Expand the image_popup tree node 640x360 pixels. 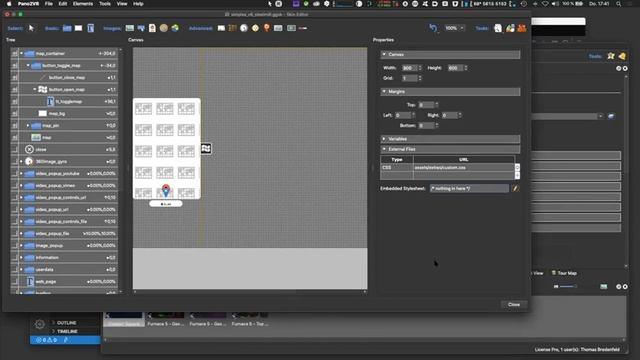click(22, 245)
